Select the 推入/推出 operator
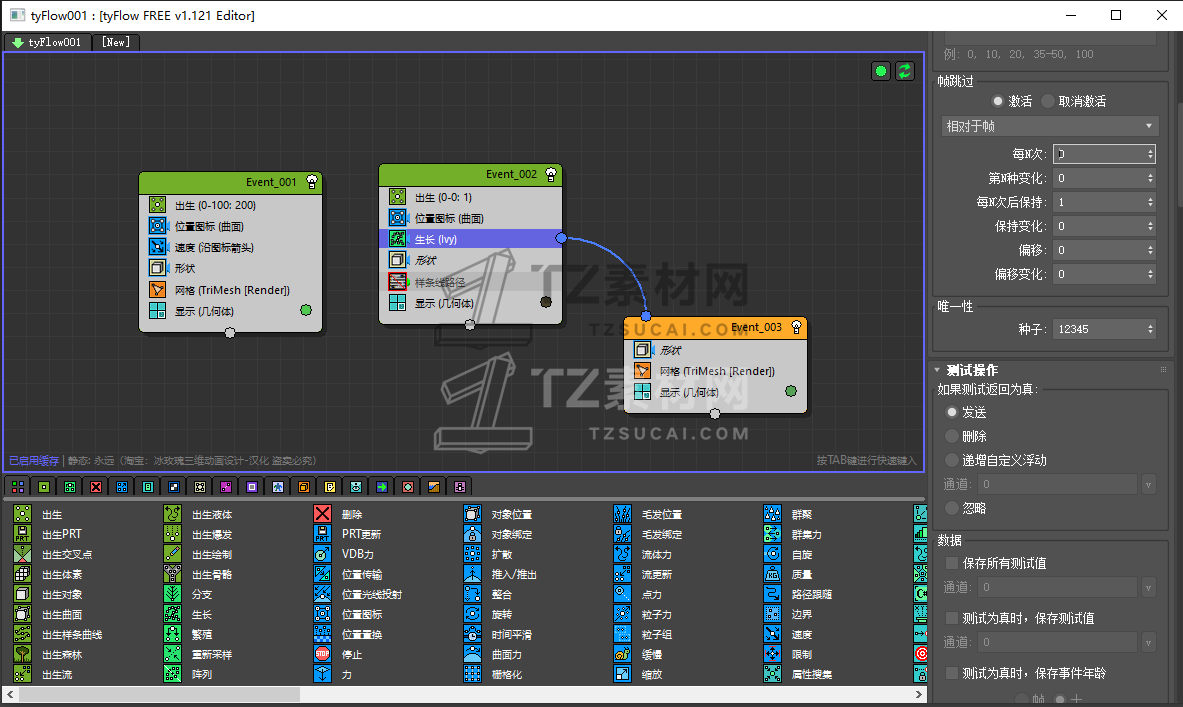This screenshot has width=1183, height=707. (x=500, y=574)
